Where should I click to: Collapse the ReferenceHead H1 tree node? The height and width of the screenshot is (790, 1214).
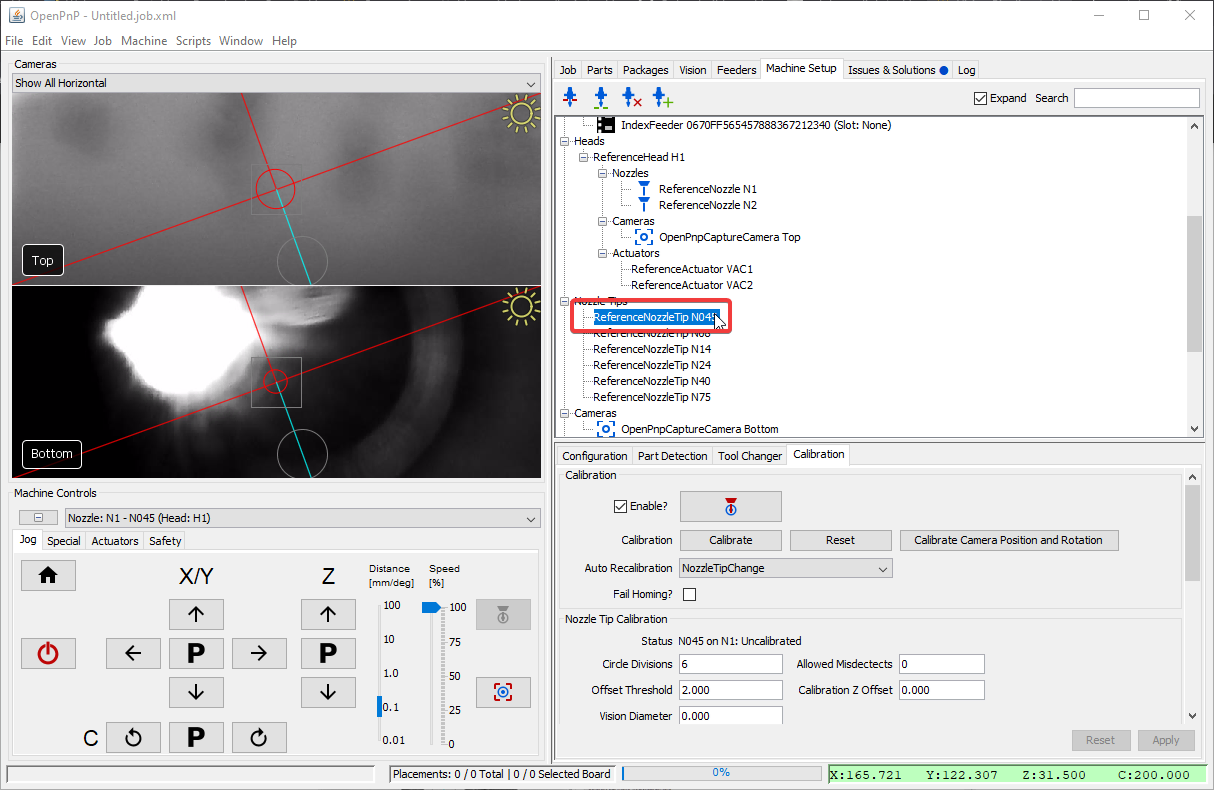(x=584, y=157)
